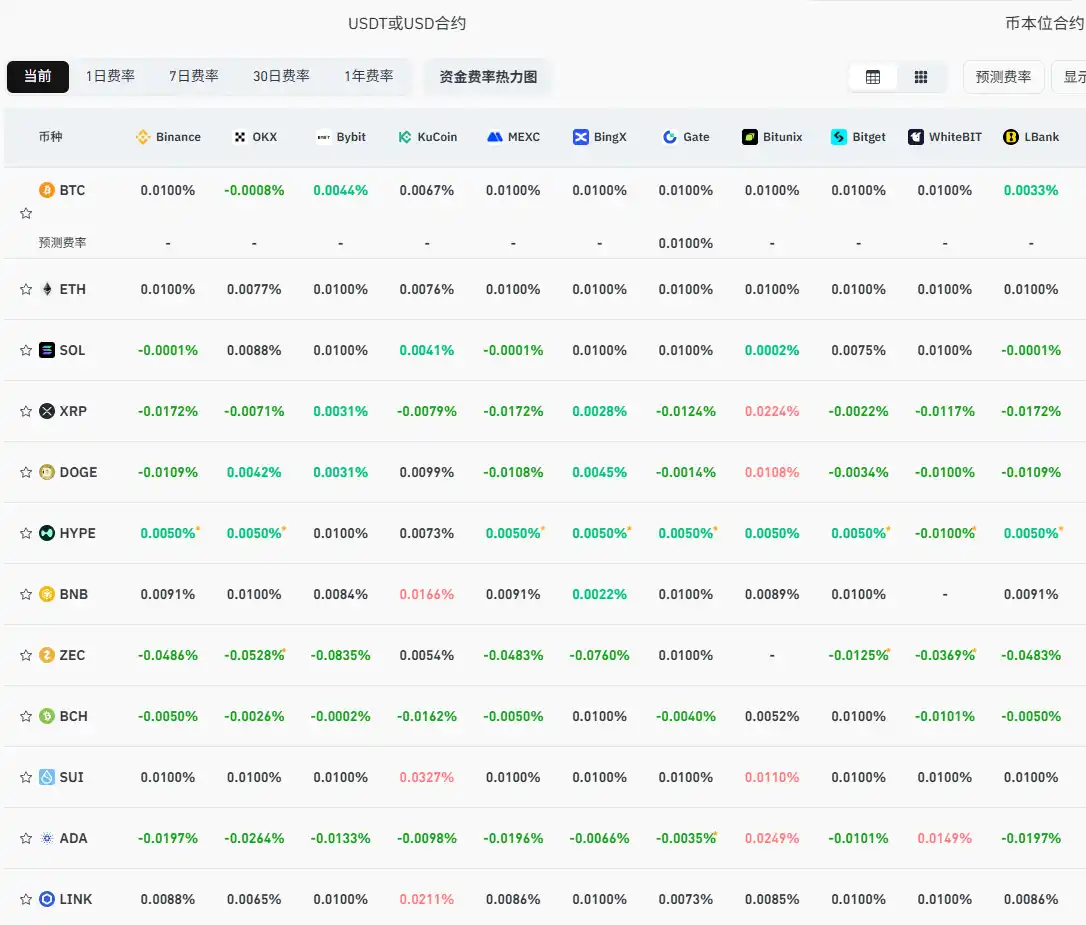Click the KuCoin exchange logo icon
1086x925 pixels.
(405, 137)
